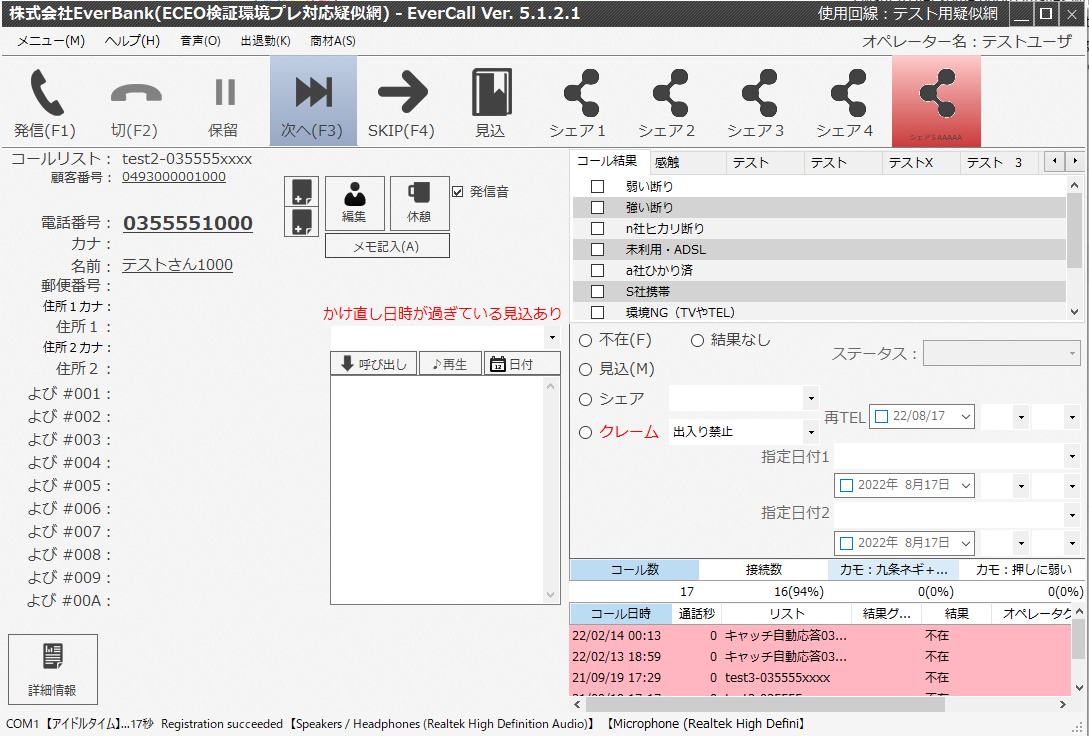The width and height of the screenshot is (1089, 736).
Task: Click the lower add-note icon beside 編集
Action: click(301, 221)
